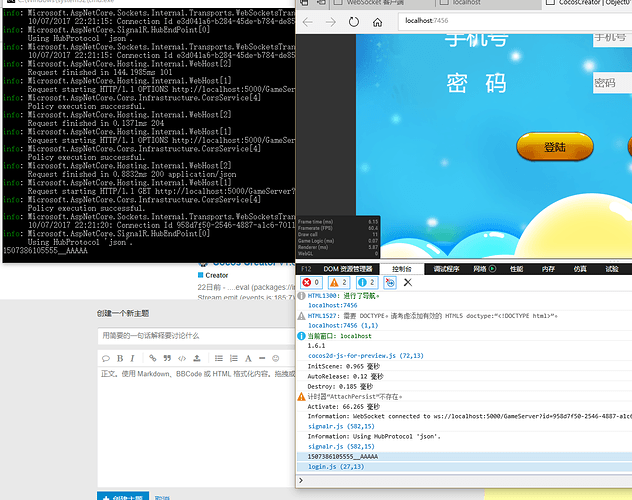The width and height of the screenshot is (632, 500).
Task: Click the upload icon in forum editor
Action: click(197, 358)
